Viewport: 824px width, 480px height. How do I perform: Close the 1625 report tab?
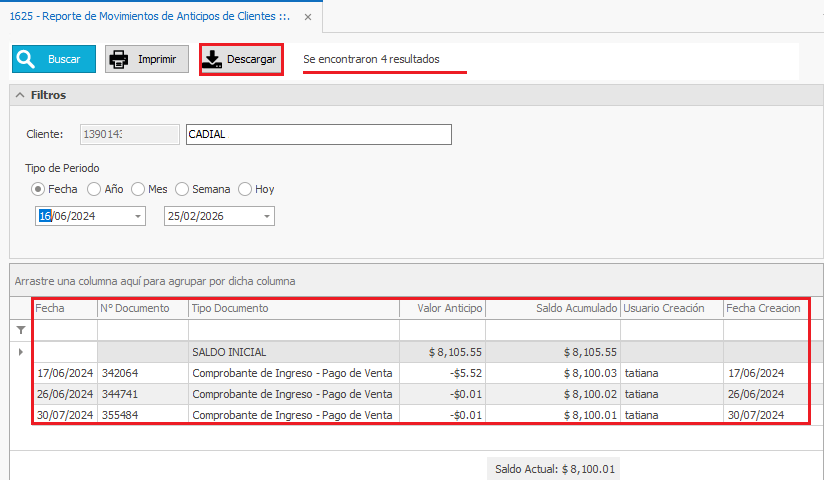click(x=307, y=17)
